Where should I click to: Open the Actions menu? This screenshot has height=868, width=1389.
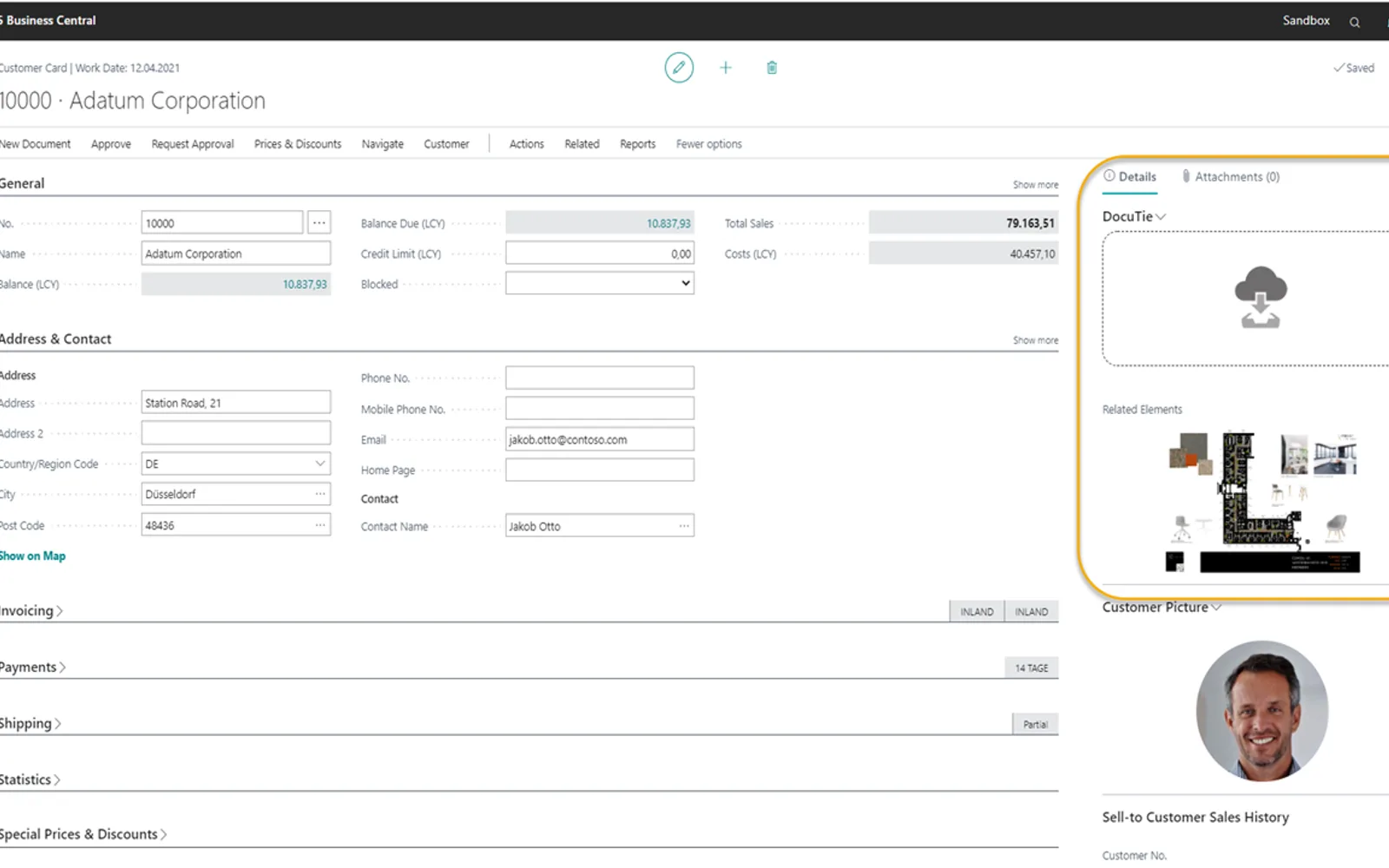coord(526,144)
